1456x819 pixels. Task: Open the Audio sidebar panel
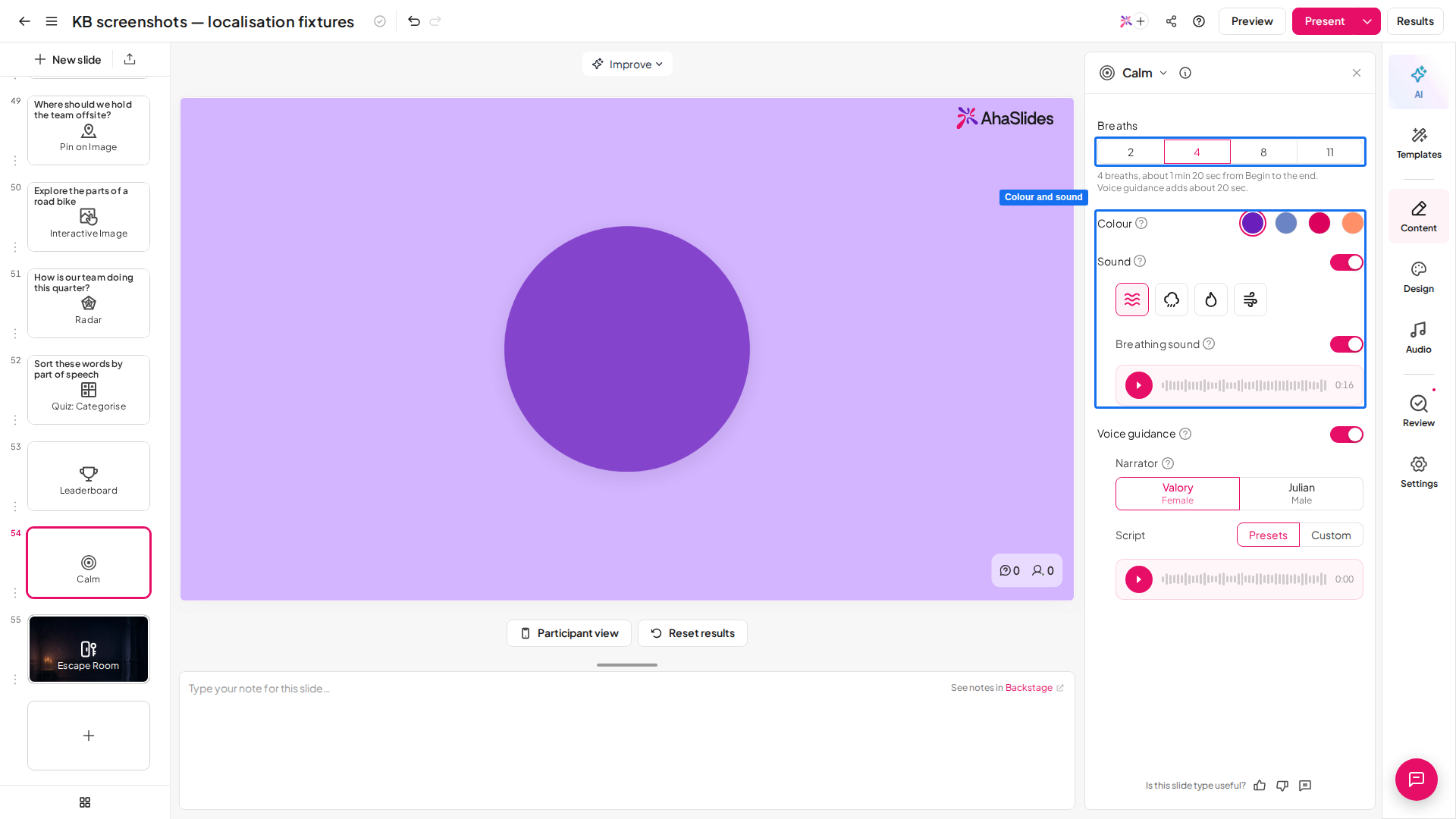pyautogui.click(x=1418, y=338)
